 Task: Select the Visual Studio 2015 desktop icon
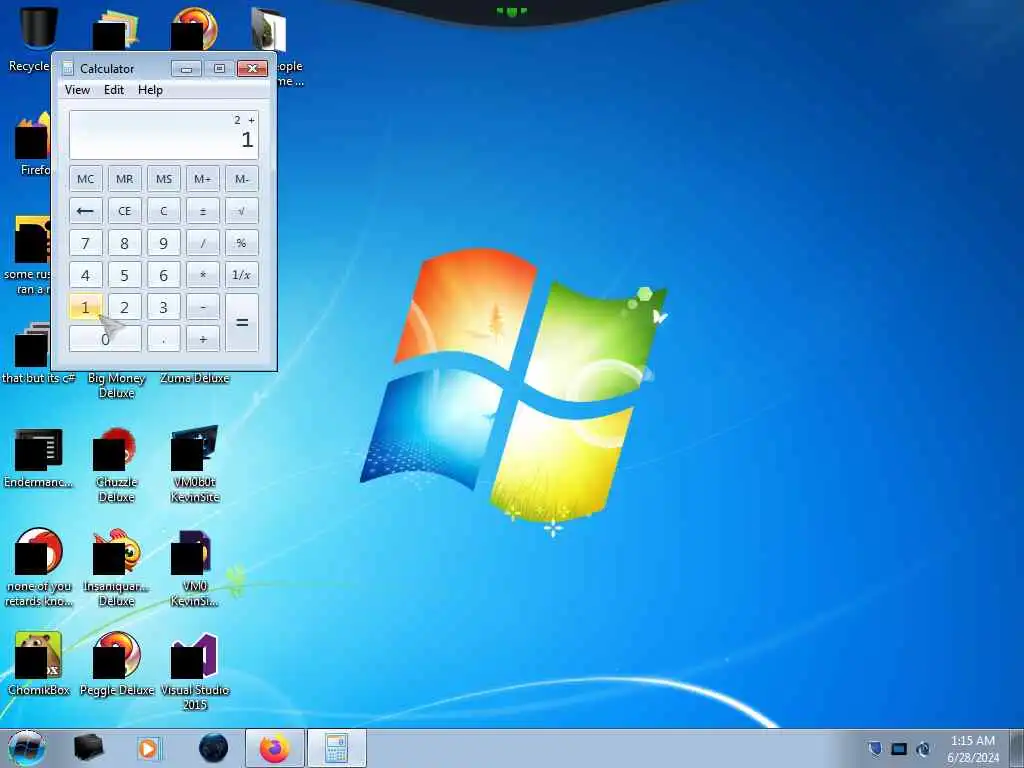[195, 671]
